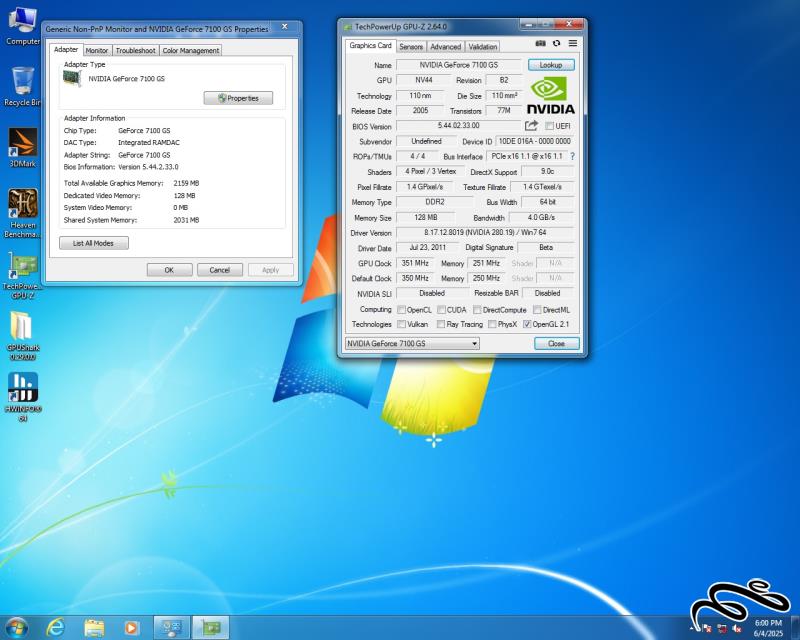Viewport: 800px width, 640px height.
Task: Open the GPU-Z hamburger menu icon
Action: (573, 43)
